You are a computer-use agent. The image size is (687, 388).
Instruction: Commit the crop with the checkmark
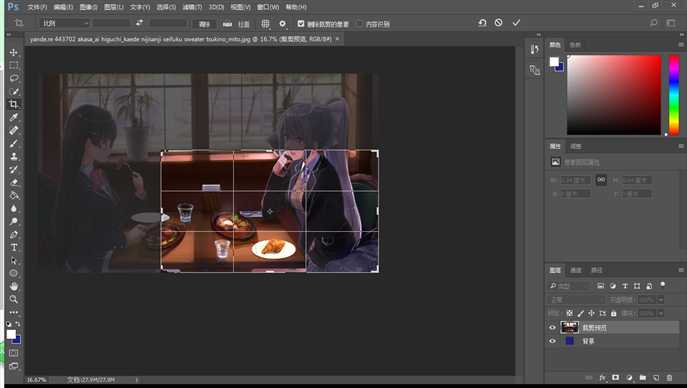pos(516,23)
